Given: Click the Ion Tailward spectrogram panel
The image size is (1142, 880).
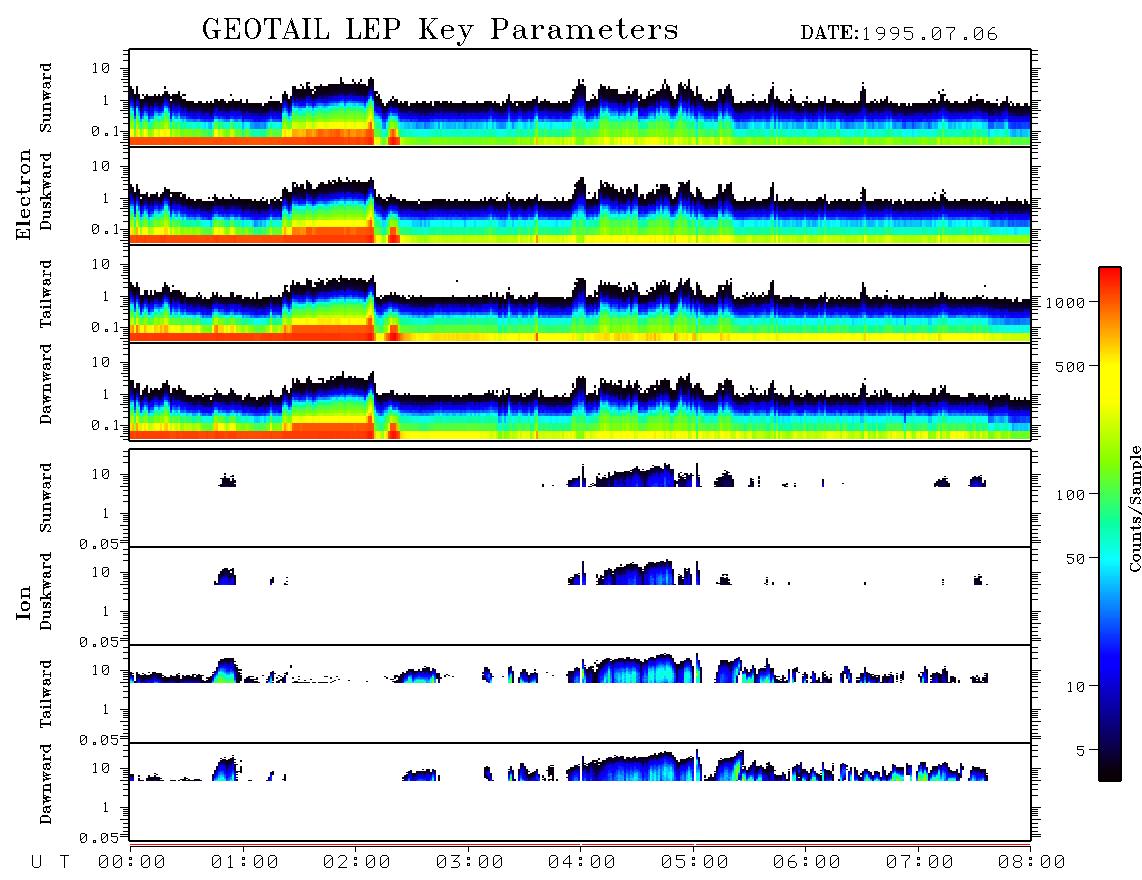Looking at the screenshot, I should 580,694.
